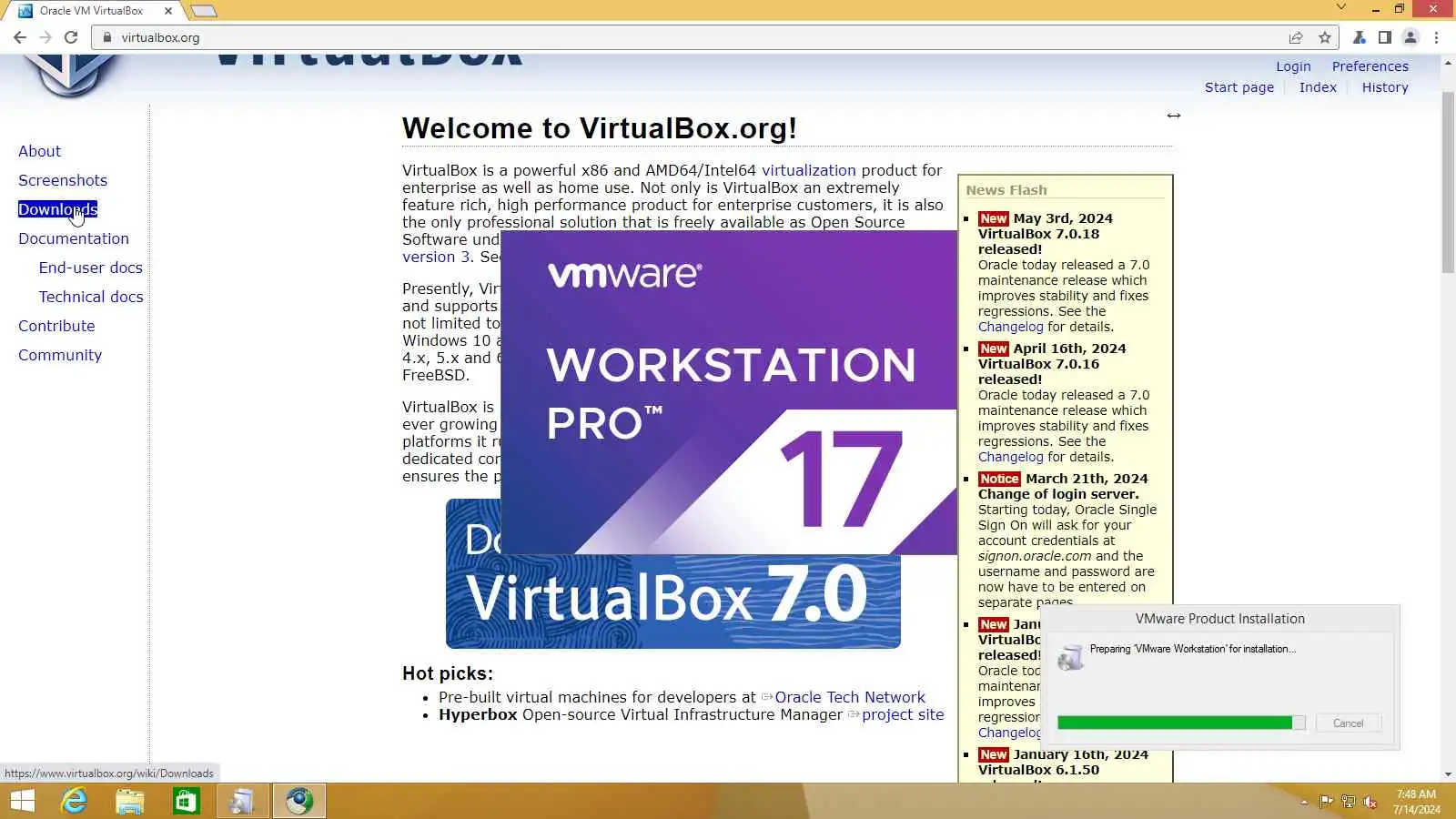Image resolution: width=1456 pixels, height=819 pixels.
Task: Close the Oracle VM VirtualBox tab
Action: pyautogui.click(x=168, y=11)
